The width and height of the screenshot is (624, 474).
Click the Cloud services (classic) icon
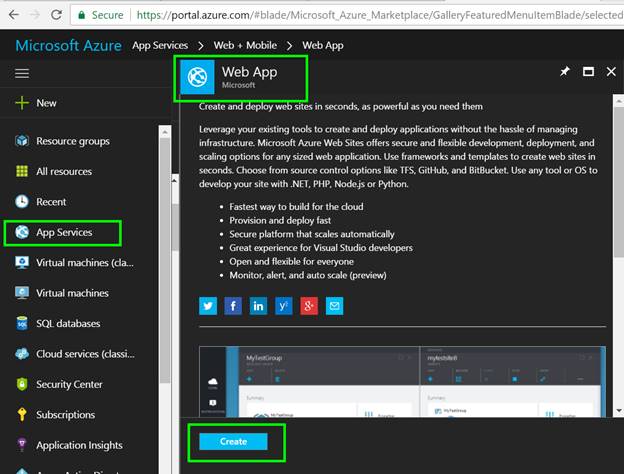coord(22,354)
